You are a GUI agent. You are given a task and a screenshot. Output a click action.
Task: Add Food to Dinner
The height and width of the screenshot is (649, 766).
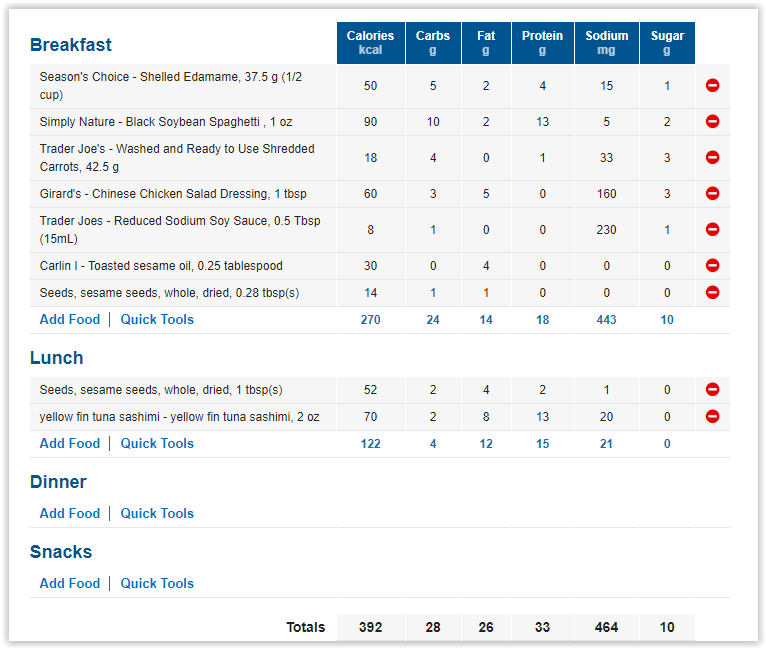point(70,513)
